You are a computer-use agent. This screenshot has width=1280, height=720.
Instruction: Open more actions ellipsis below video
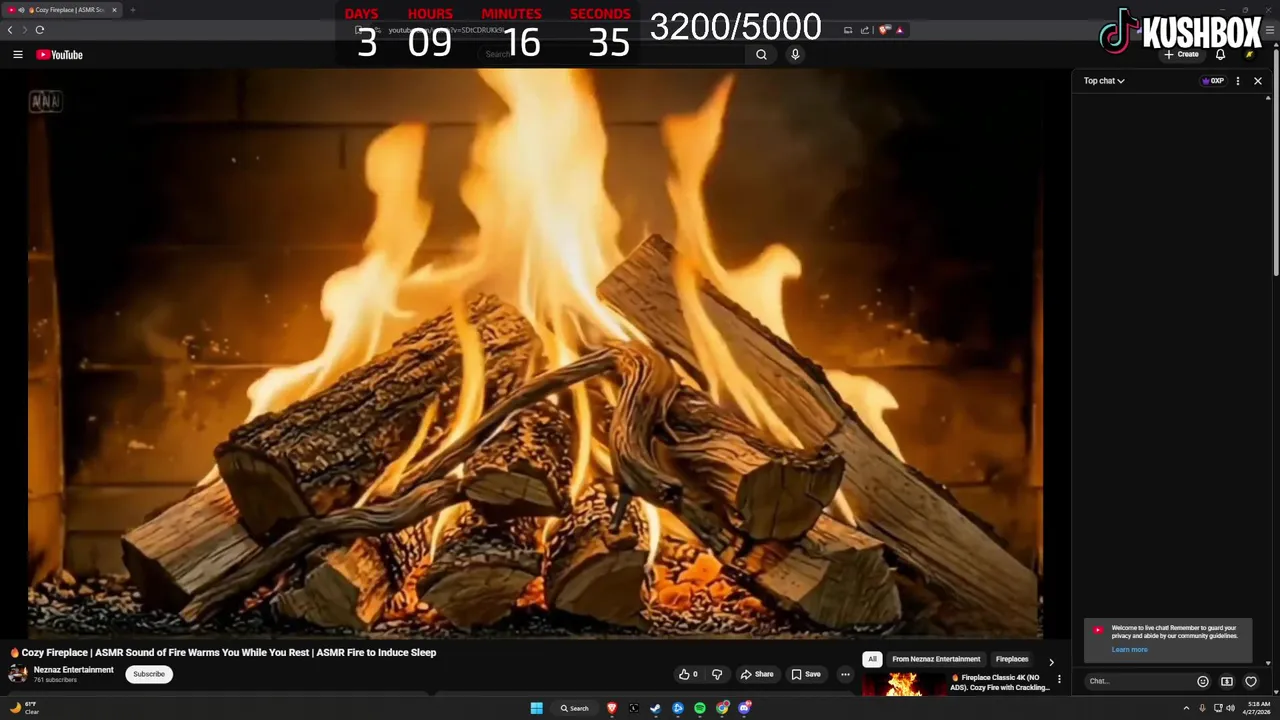click(x=845, y=674)
